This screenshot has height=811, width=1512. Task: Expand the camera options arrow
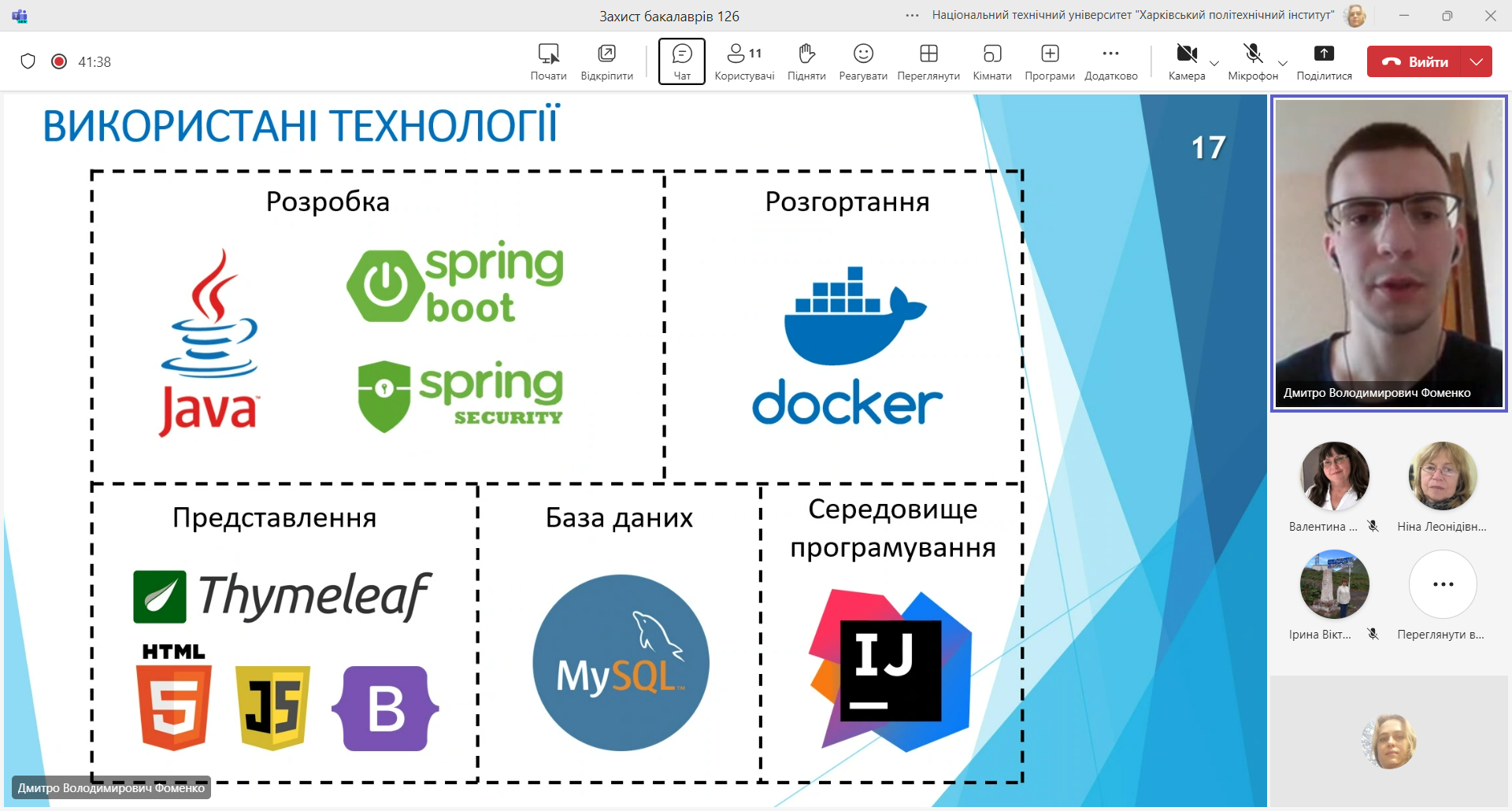point(1214,63)
